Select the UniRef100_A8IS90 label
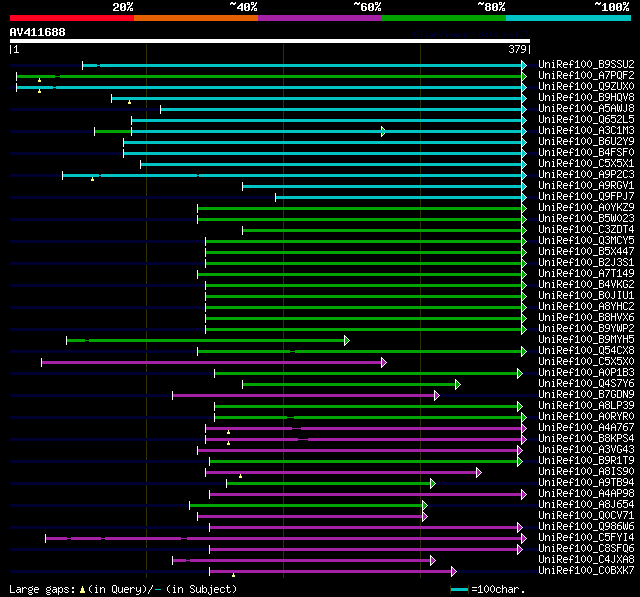Image resolution: width=640 pixels, height=597 pixels. 586,472
